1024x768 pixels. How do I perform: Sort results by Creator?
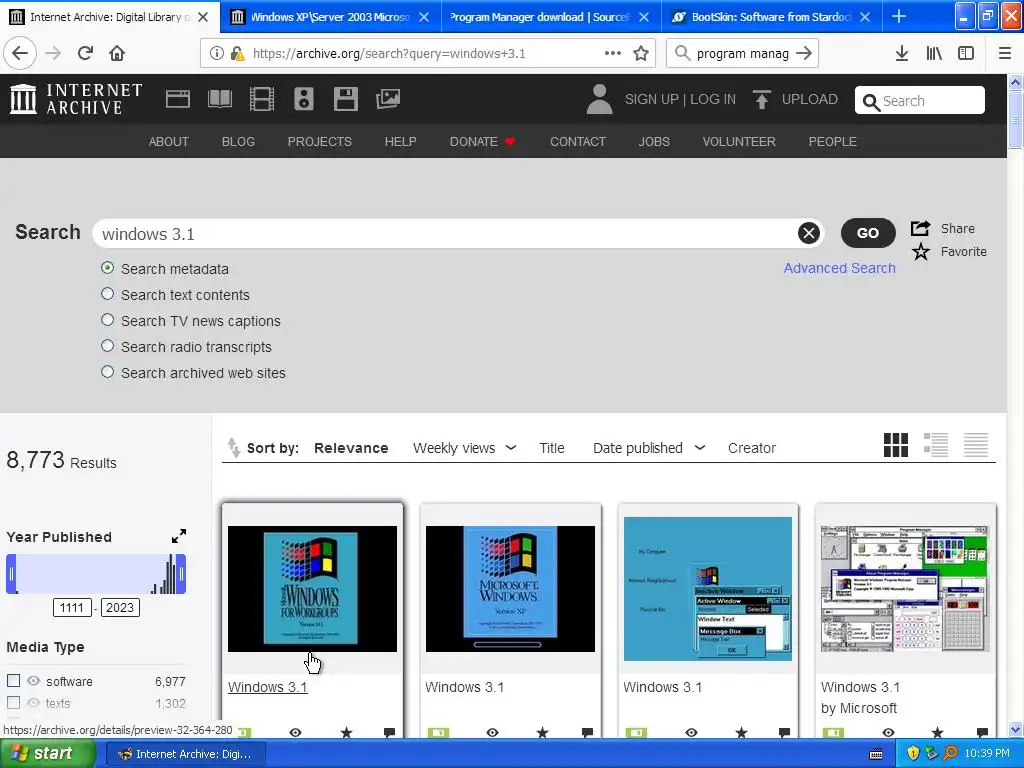click(x=752, y=448)
